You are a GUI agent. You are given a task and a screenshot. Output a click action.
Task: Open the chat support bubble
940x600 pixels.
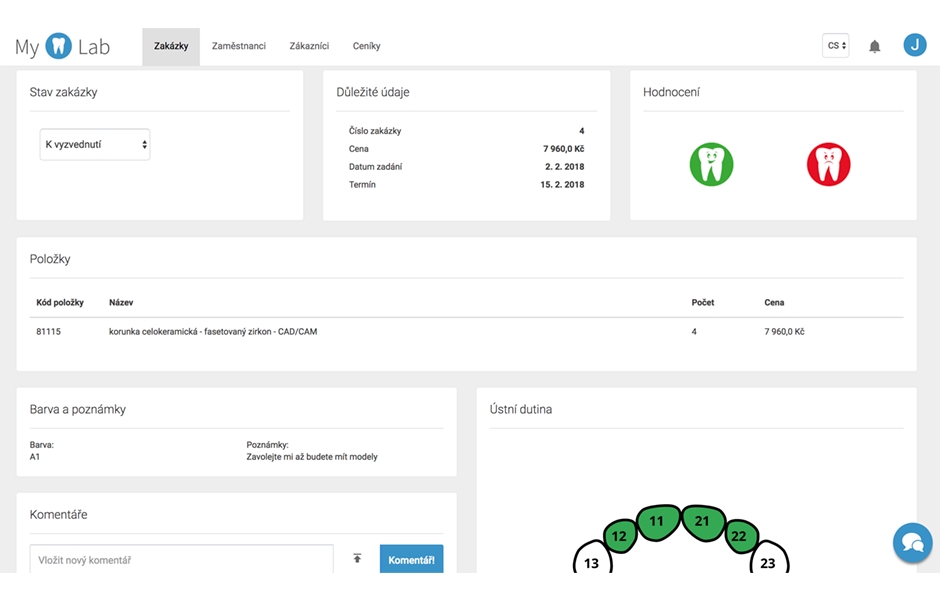pyautogui.click(x=912, y=542)
